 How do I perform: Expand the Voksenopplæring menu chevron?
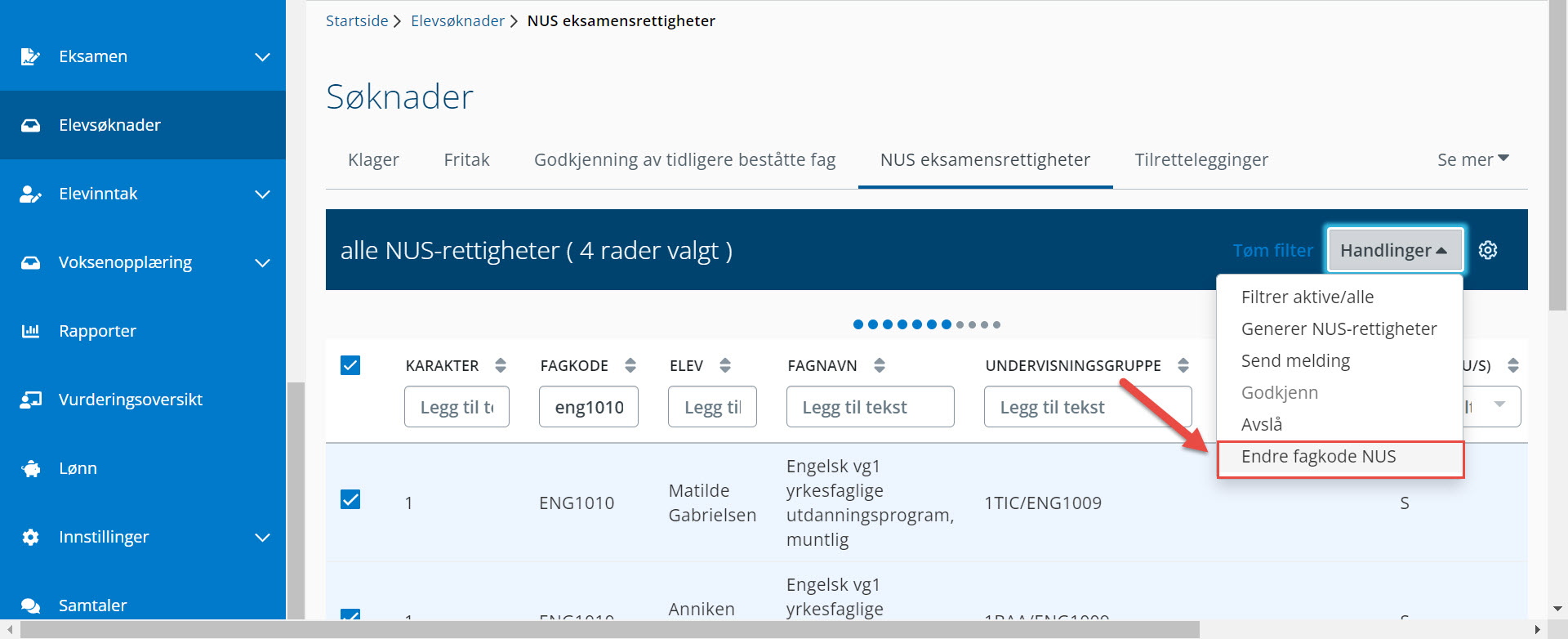262,262
